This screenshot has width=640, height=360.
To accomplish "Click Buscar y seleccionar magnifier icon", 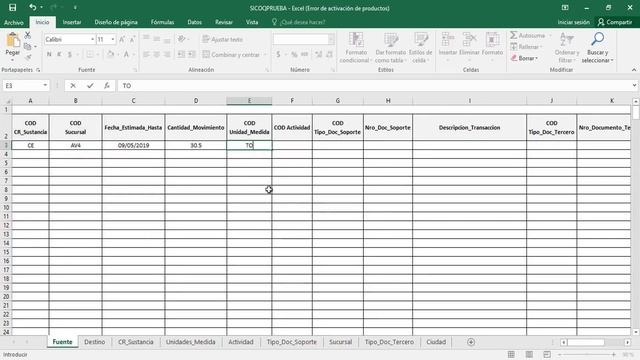I will pos(598,39).
